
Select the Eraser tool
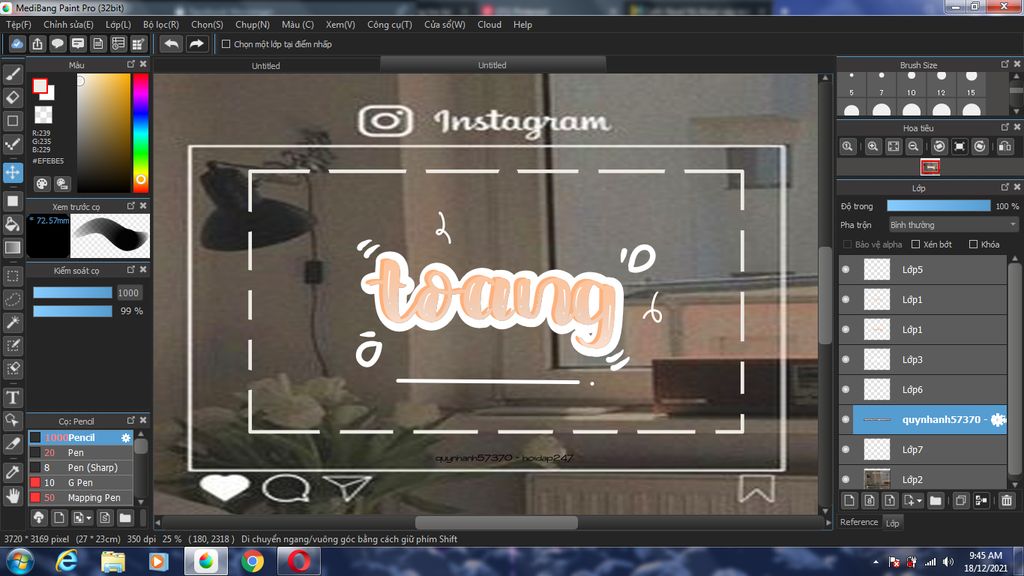[12, 97]
